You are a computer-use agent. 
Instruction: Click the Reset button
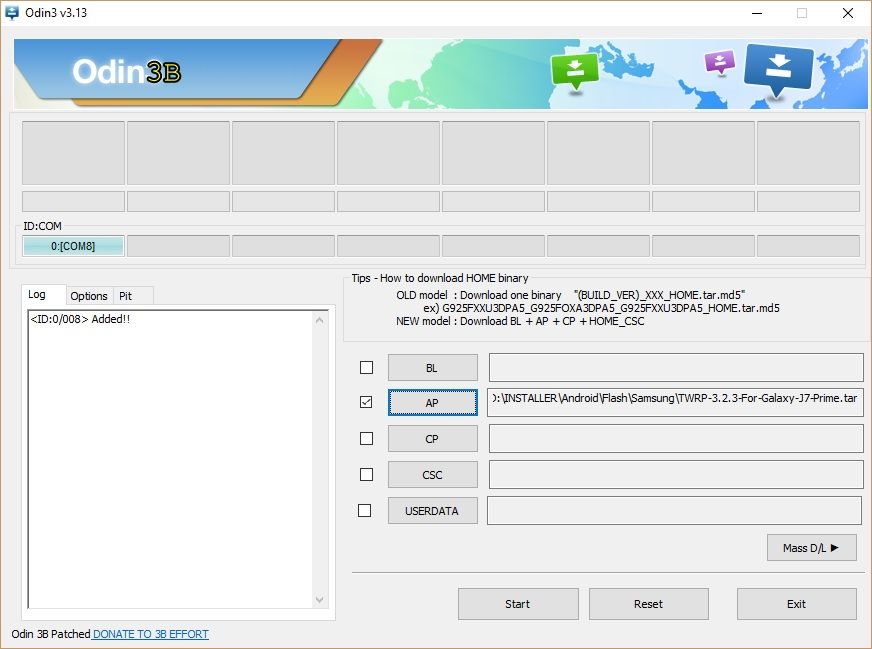pos(649,604)
